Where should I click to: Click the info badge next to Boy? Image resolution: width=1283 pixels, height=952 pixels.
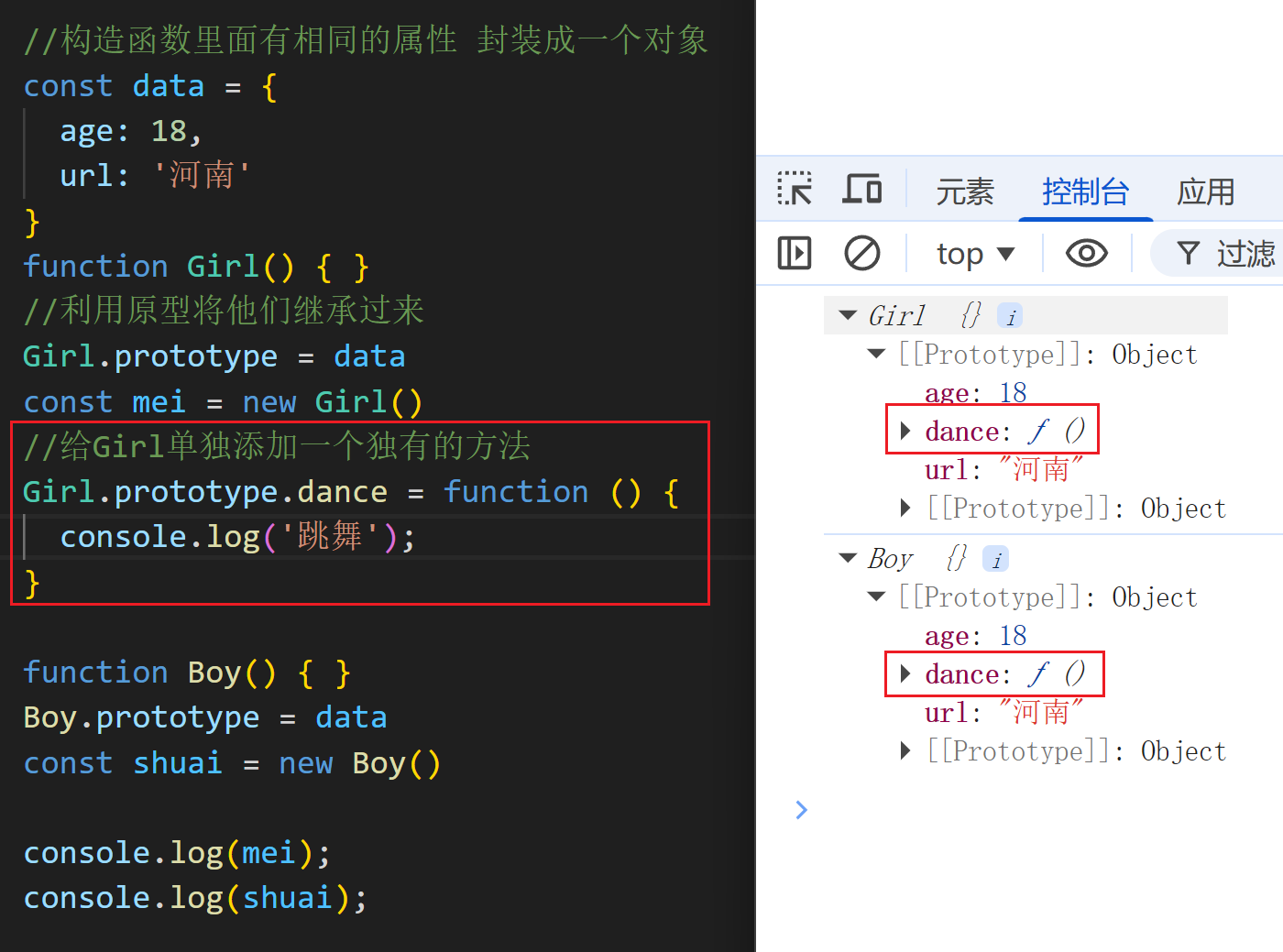tap(995, 559)
